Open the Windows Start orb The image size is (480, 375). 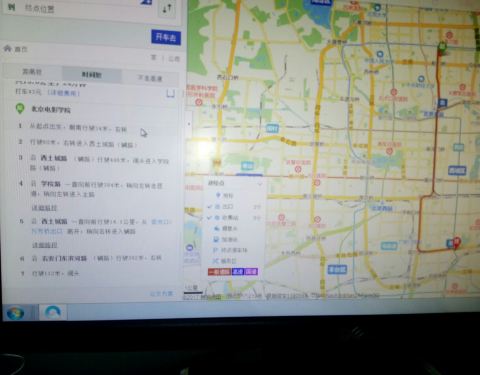[16, 313]
